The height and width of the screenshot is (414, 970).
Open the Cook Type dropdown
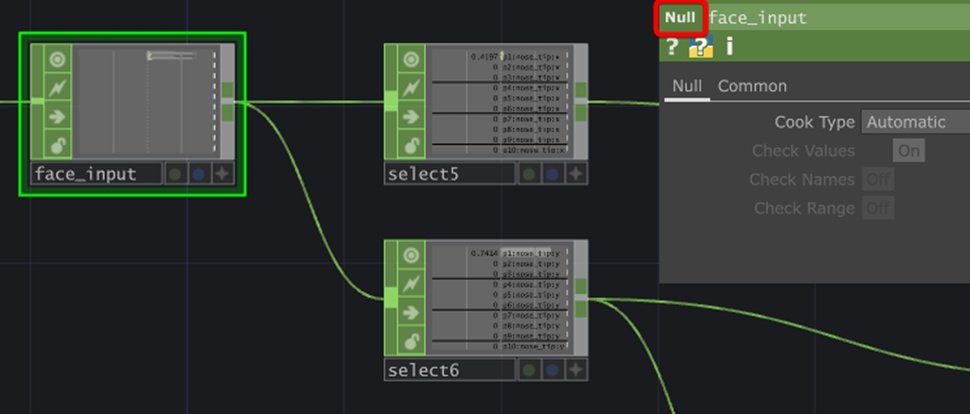pyautogui.click(x=915, y=122)
